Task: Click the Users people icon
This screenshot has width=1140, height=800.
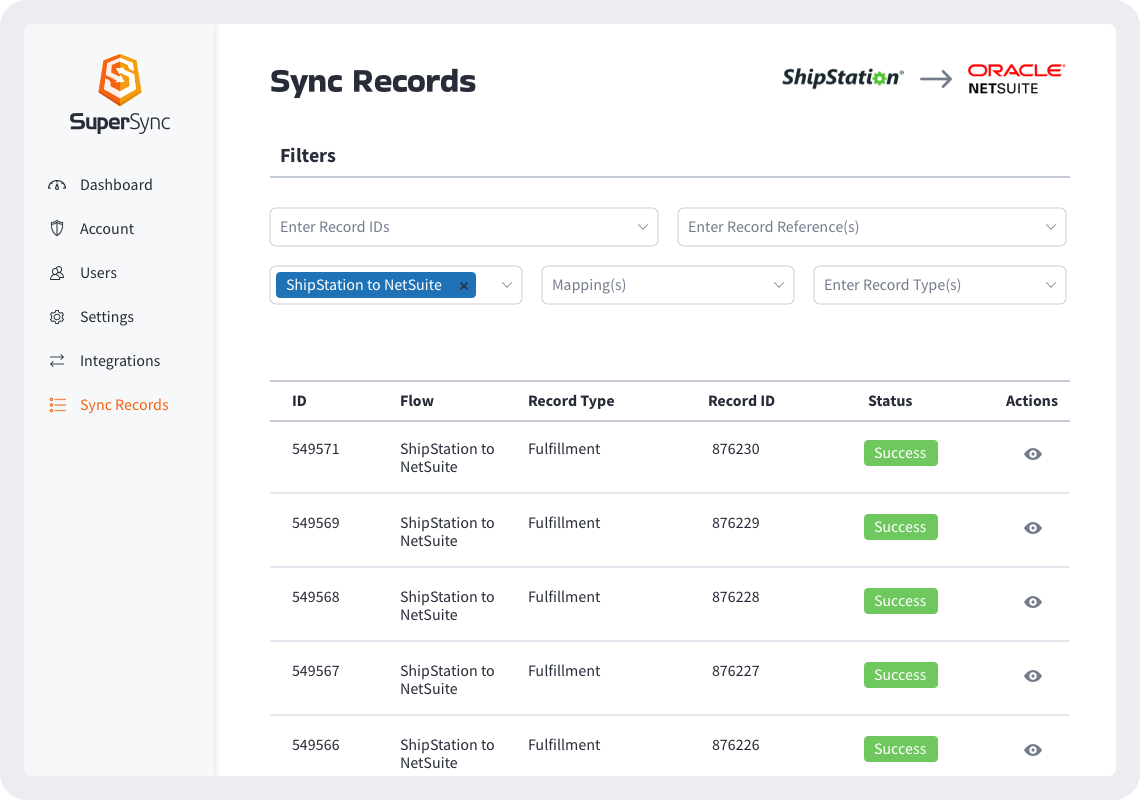Action: click(x=57, y=273)
